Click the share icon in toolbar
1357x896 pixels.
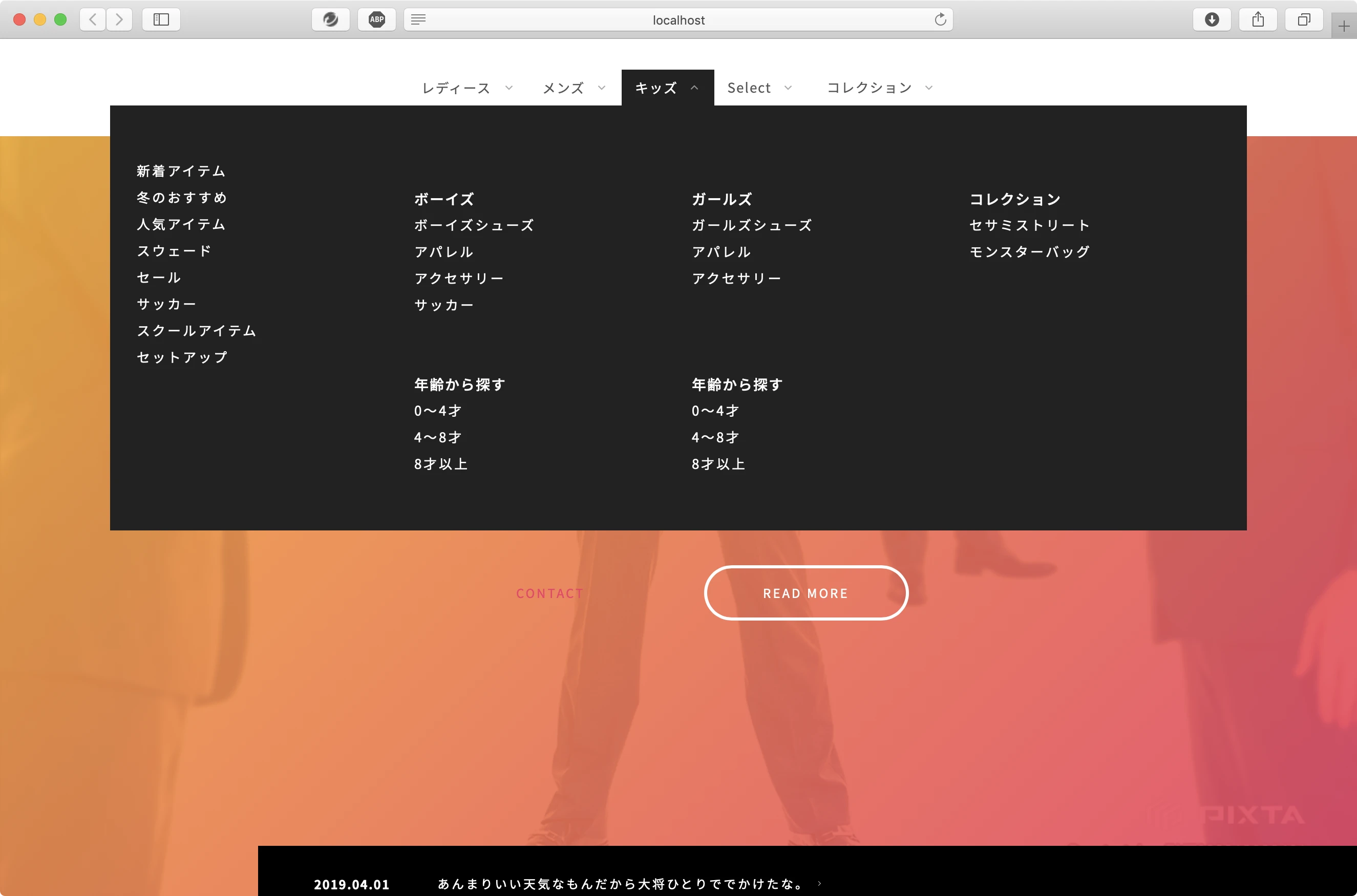pyautogui.click(x=1258, y=18)
